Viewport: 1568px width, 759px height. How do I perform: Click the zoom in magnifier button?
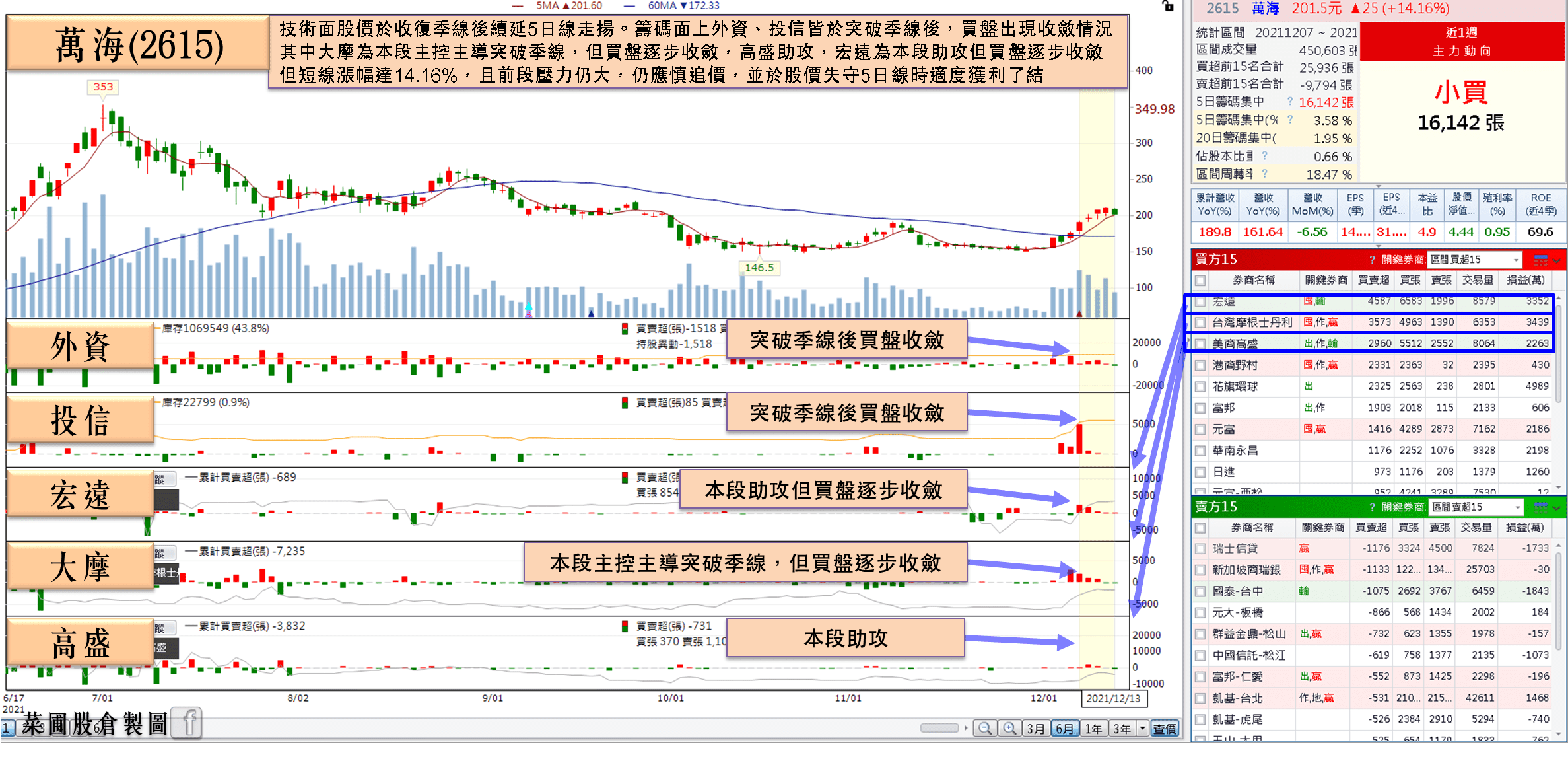(x=1009, y=728)
